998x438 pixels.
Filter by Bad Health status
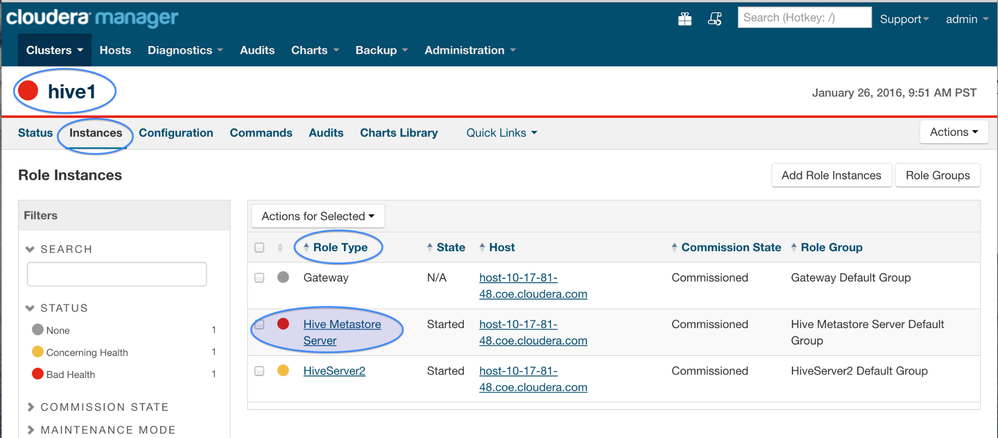[x=70, y=374]
